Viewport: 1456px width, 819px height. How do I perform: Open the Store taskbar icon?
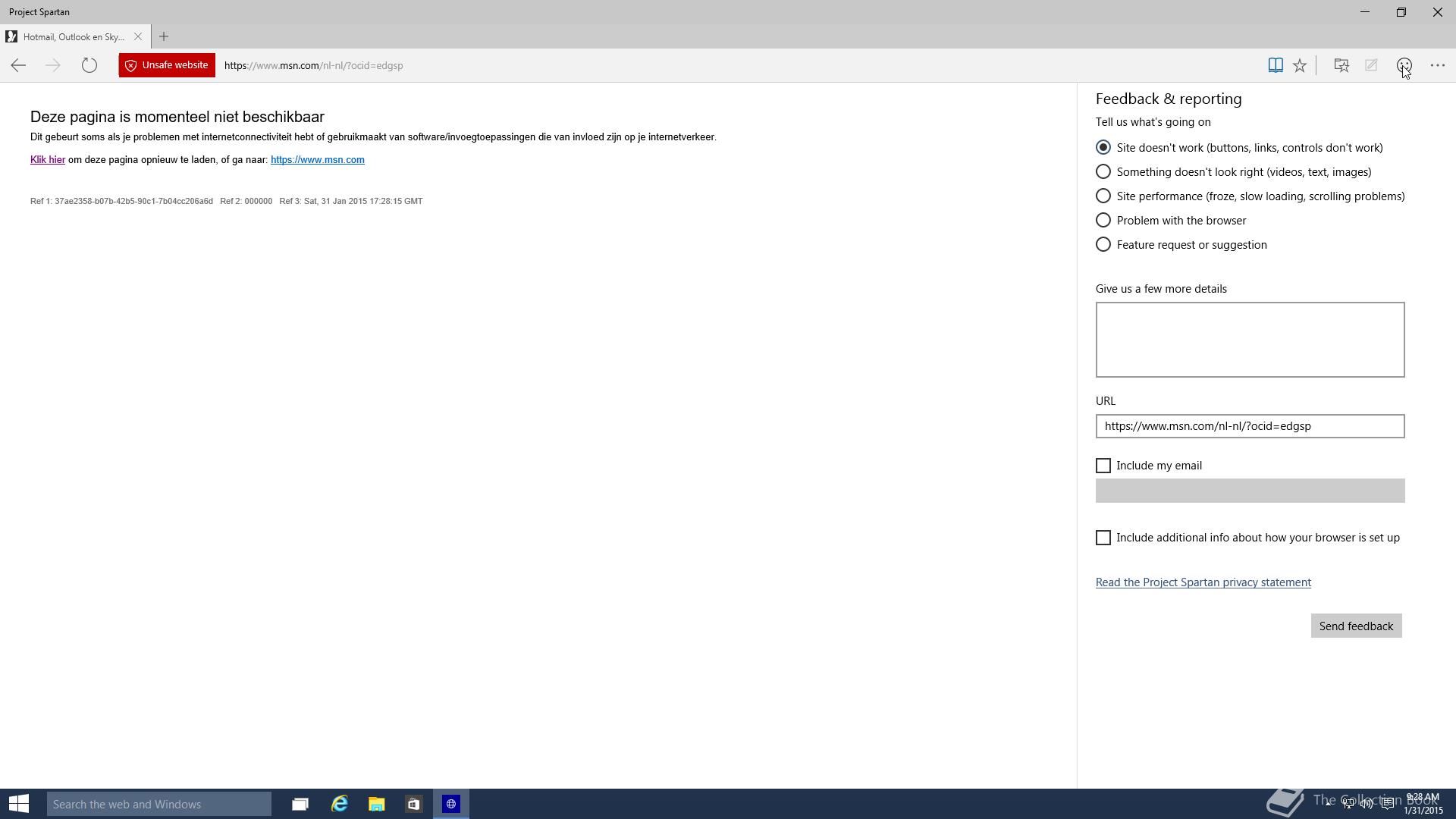[413, 804]
